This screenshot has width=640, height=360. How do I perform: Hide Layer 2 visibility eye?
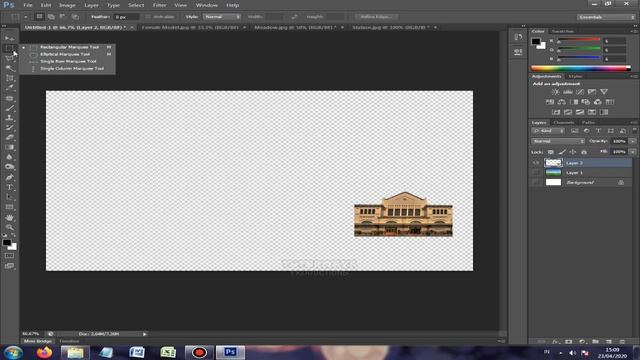coord(536,163)
